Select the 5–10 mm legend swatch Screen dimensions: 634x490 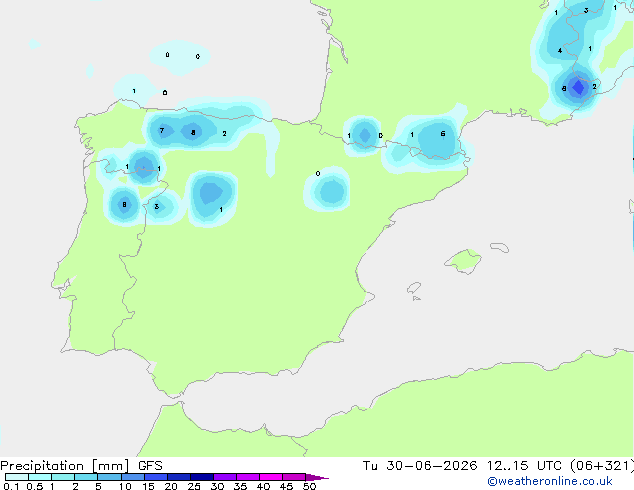point(109,477)
